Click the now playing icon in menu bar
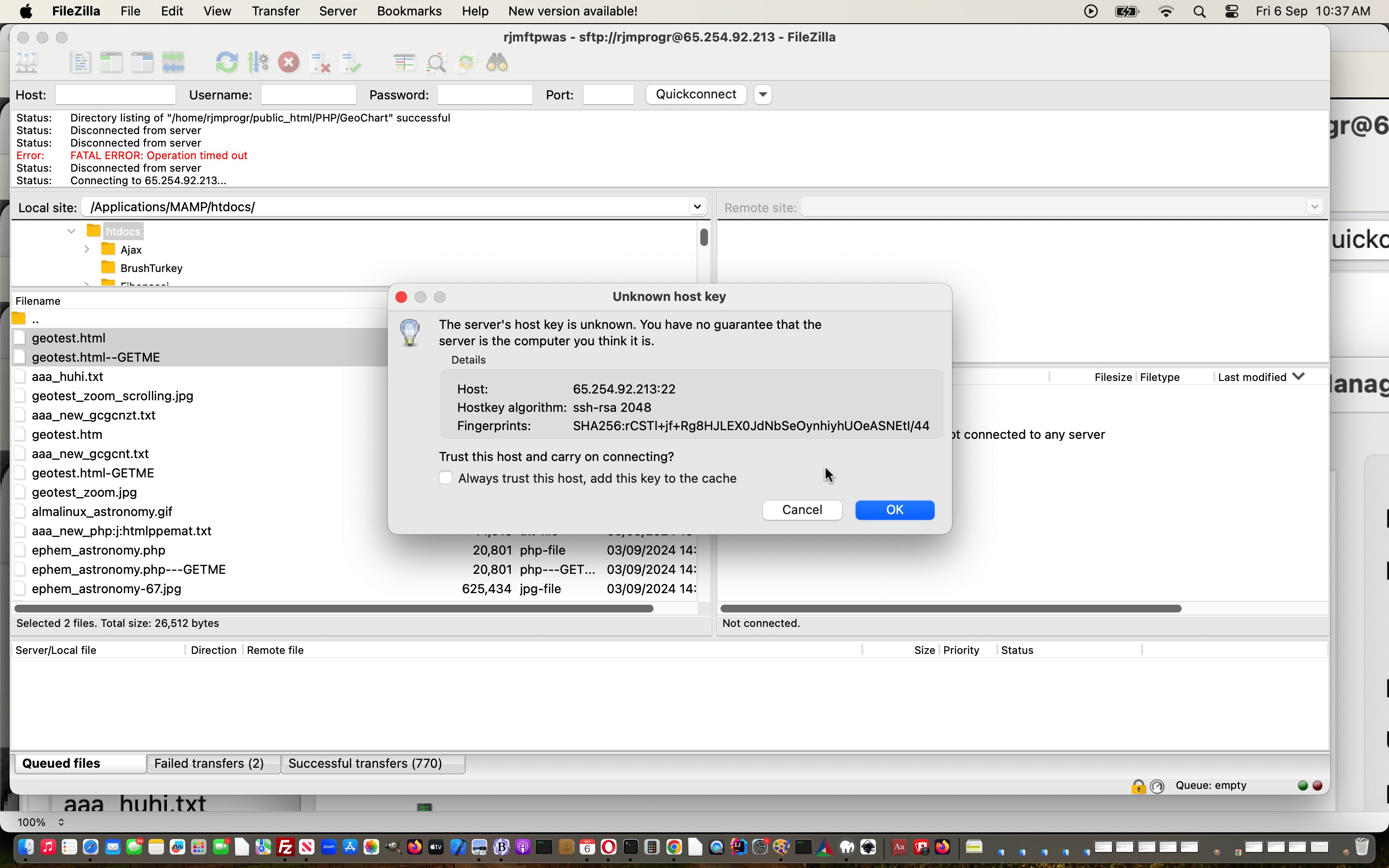1389x868 pixels. (1090, 12)
